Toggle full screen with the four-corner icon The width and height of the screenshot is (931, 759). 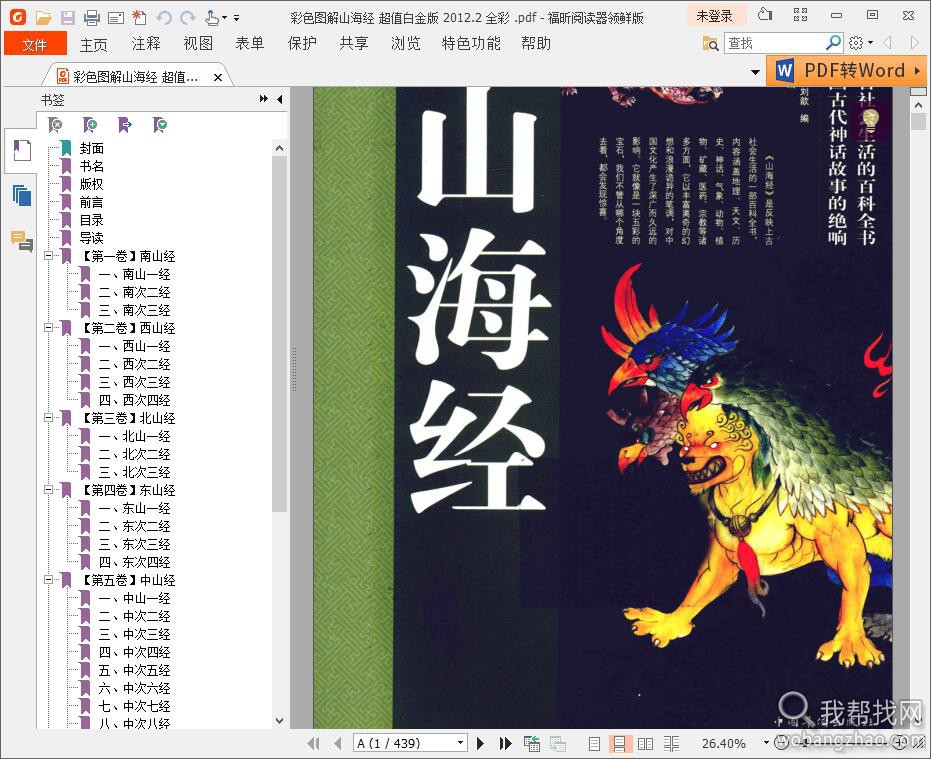800,15
